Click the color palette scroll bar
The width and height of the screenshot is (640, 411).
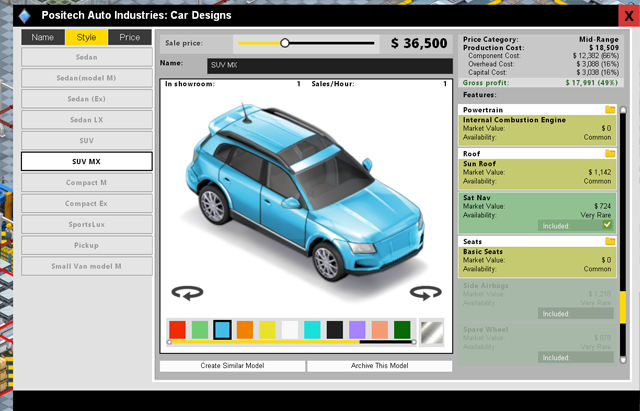292,342
